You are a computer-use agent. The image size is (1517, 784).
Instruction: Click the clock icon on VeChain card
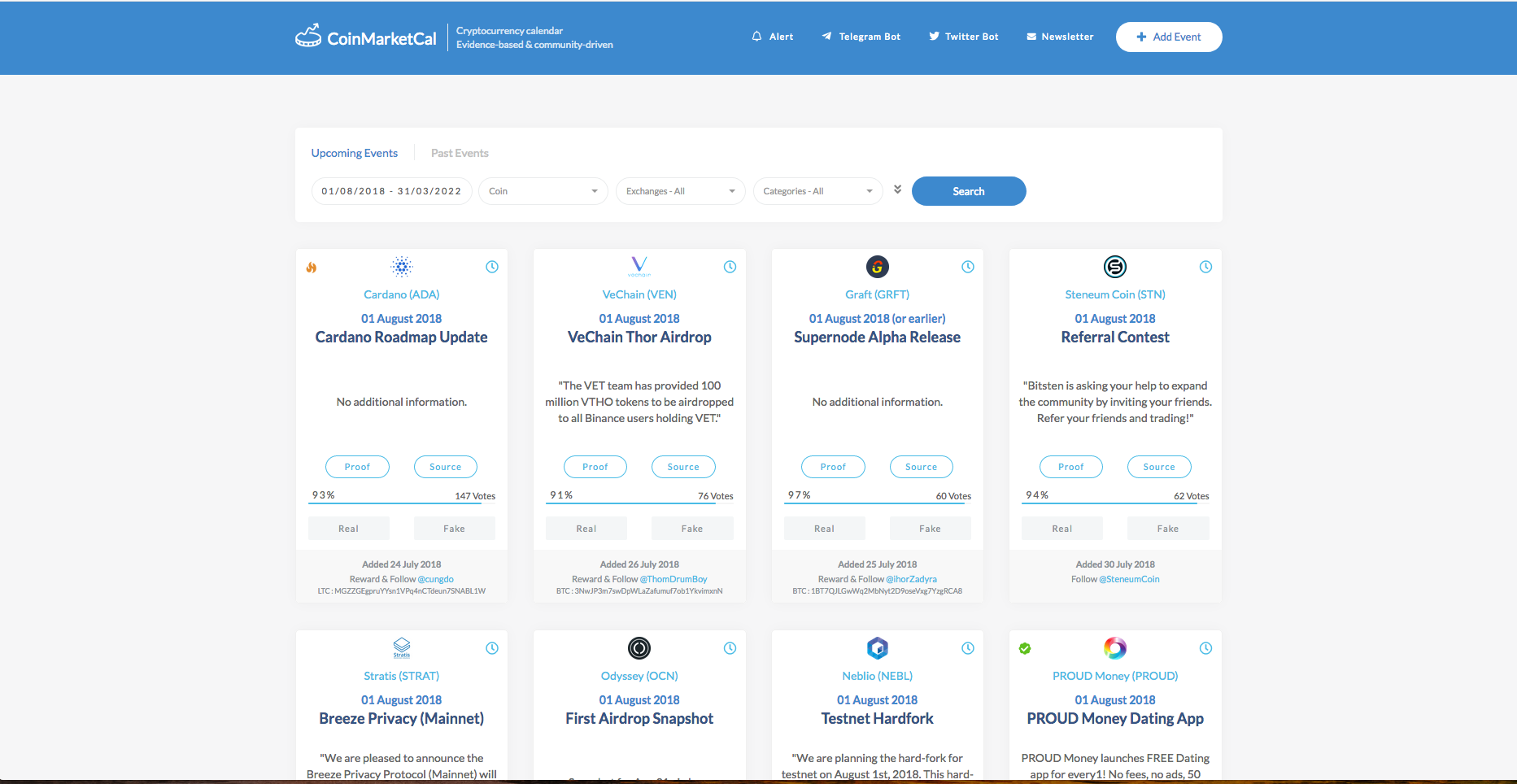tap(730, 267)
